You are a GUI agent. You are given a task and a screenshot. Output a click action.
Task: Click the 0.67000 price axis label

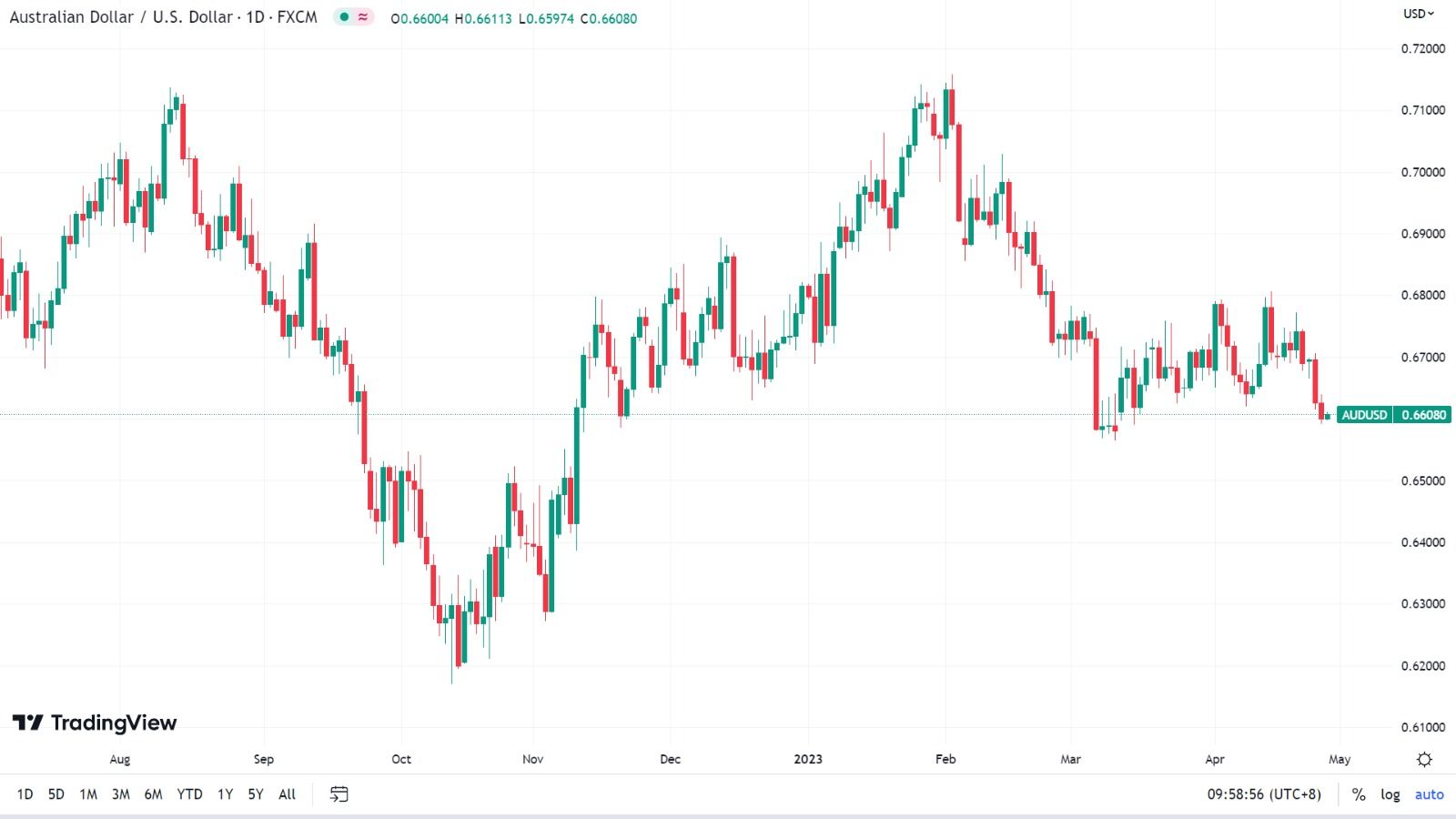pyautogui.click(x=1423, y=357)
